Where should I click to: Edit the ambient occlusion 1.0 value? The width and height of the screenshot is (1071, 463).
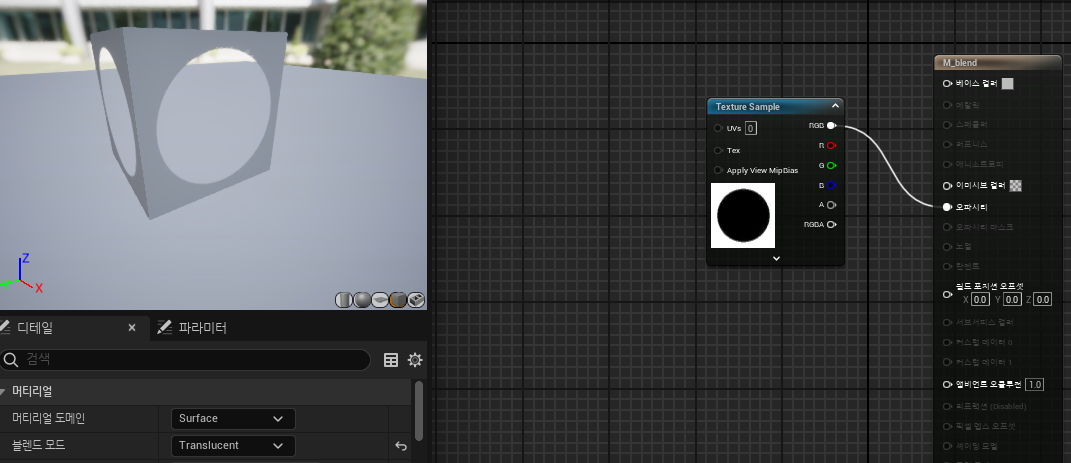1035,384
